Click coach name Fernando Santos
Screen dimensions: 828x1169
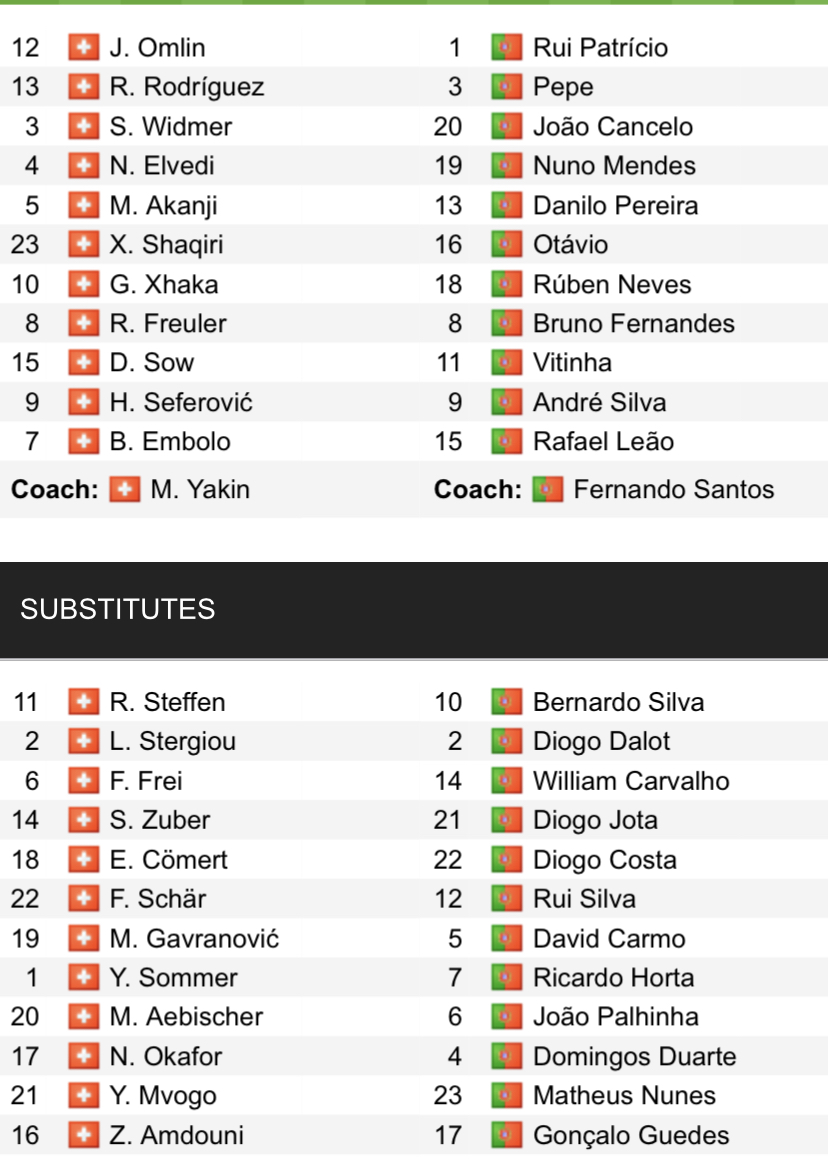coord(674,489)
